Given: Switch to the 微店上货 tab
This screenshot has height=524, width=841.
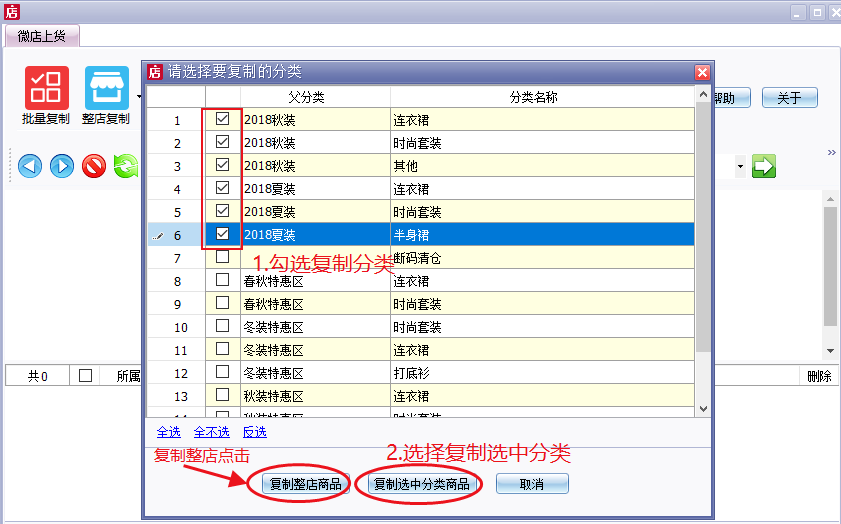Looking at the screenshot, I should (x=43, y=36).
